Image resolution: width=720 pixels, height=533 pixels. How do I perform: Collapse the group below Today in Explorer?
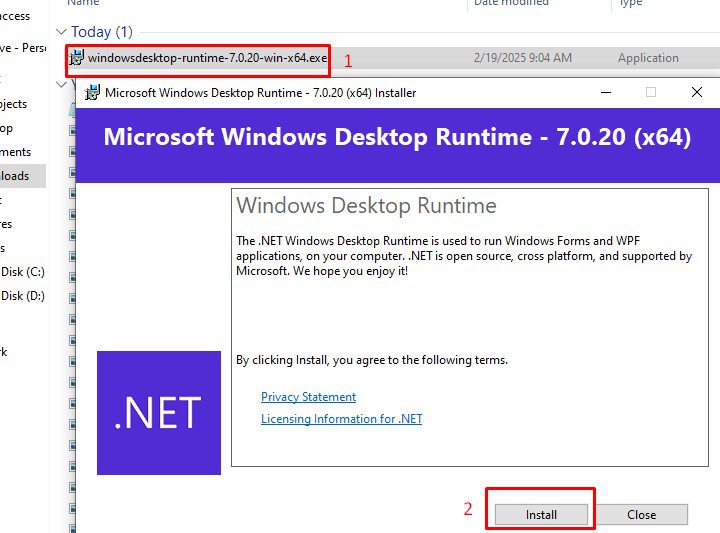point(61,84)
